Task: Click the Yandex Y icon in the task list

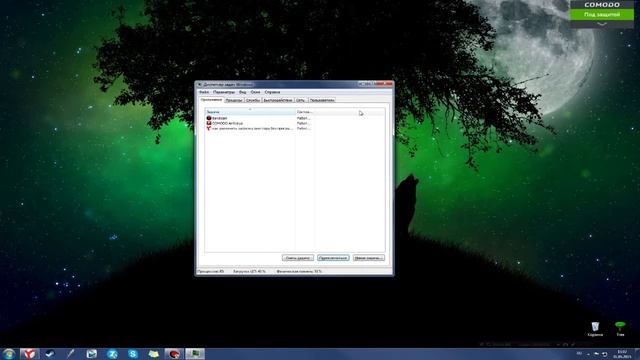Action: click(209, 128)
